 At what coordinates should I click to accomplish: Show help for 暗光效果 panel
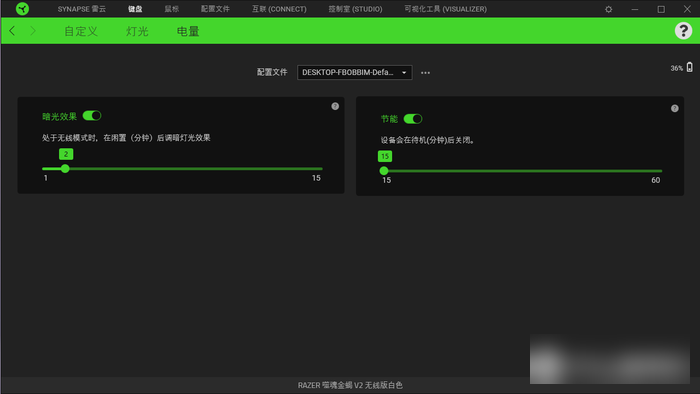coord(335,106)
